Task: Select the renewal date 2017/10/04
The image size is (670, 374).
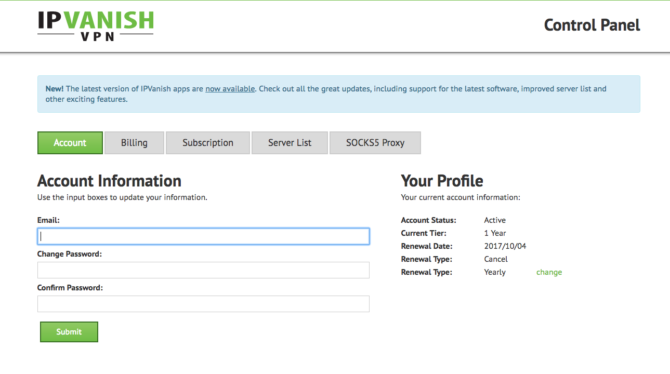Action: [505, 246]
